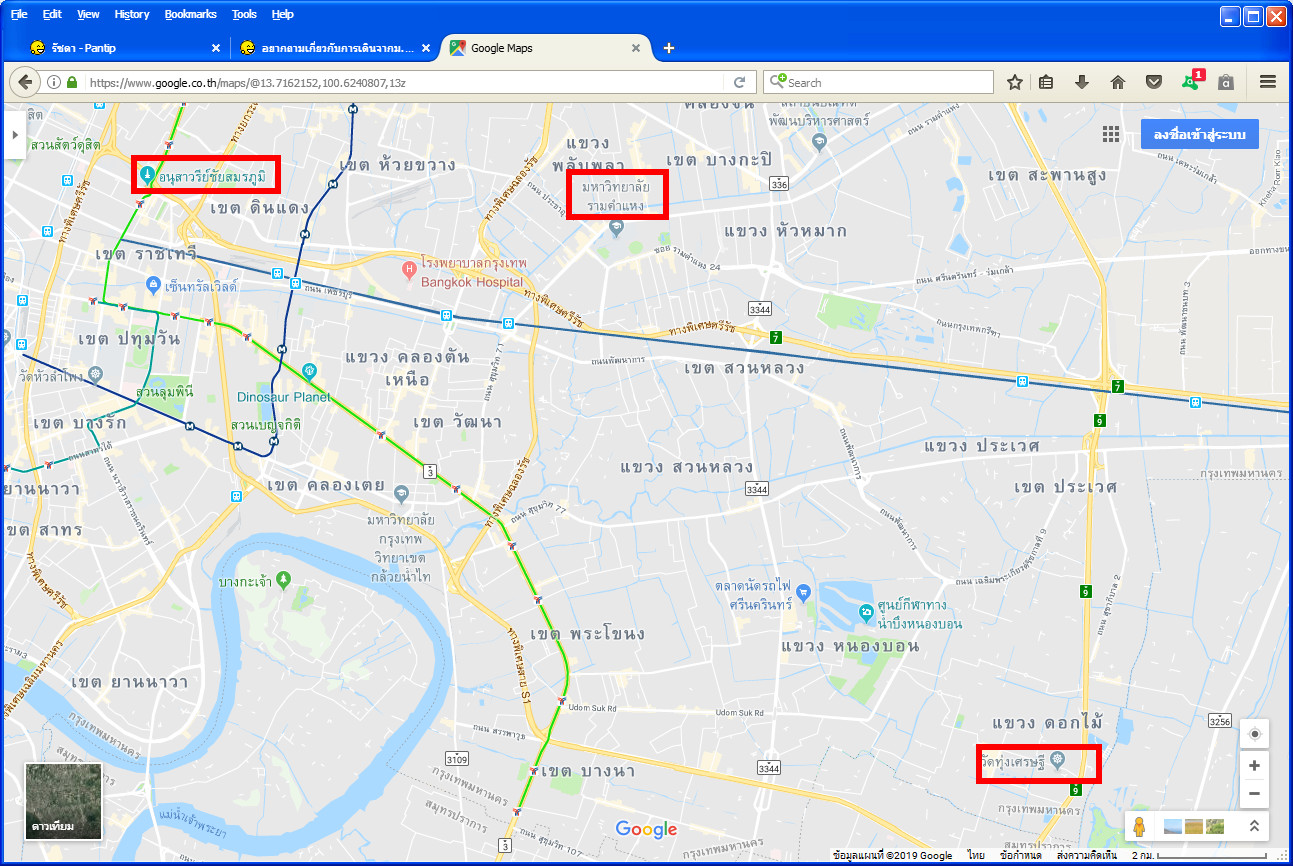Close the Google Maps tab

[x=635, y=48]
